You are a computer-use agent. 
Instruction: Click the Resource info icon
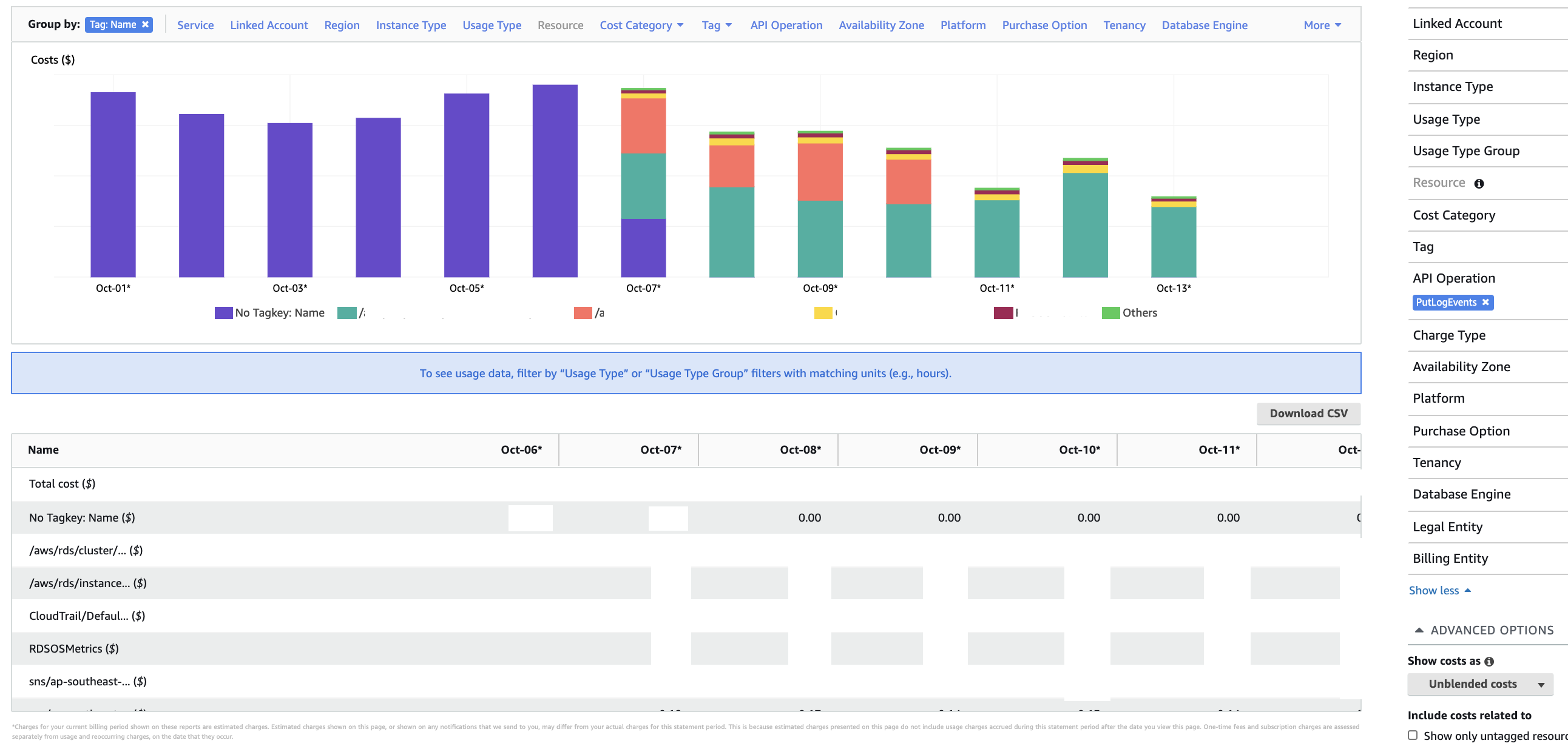coord(1479,184)
